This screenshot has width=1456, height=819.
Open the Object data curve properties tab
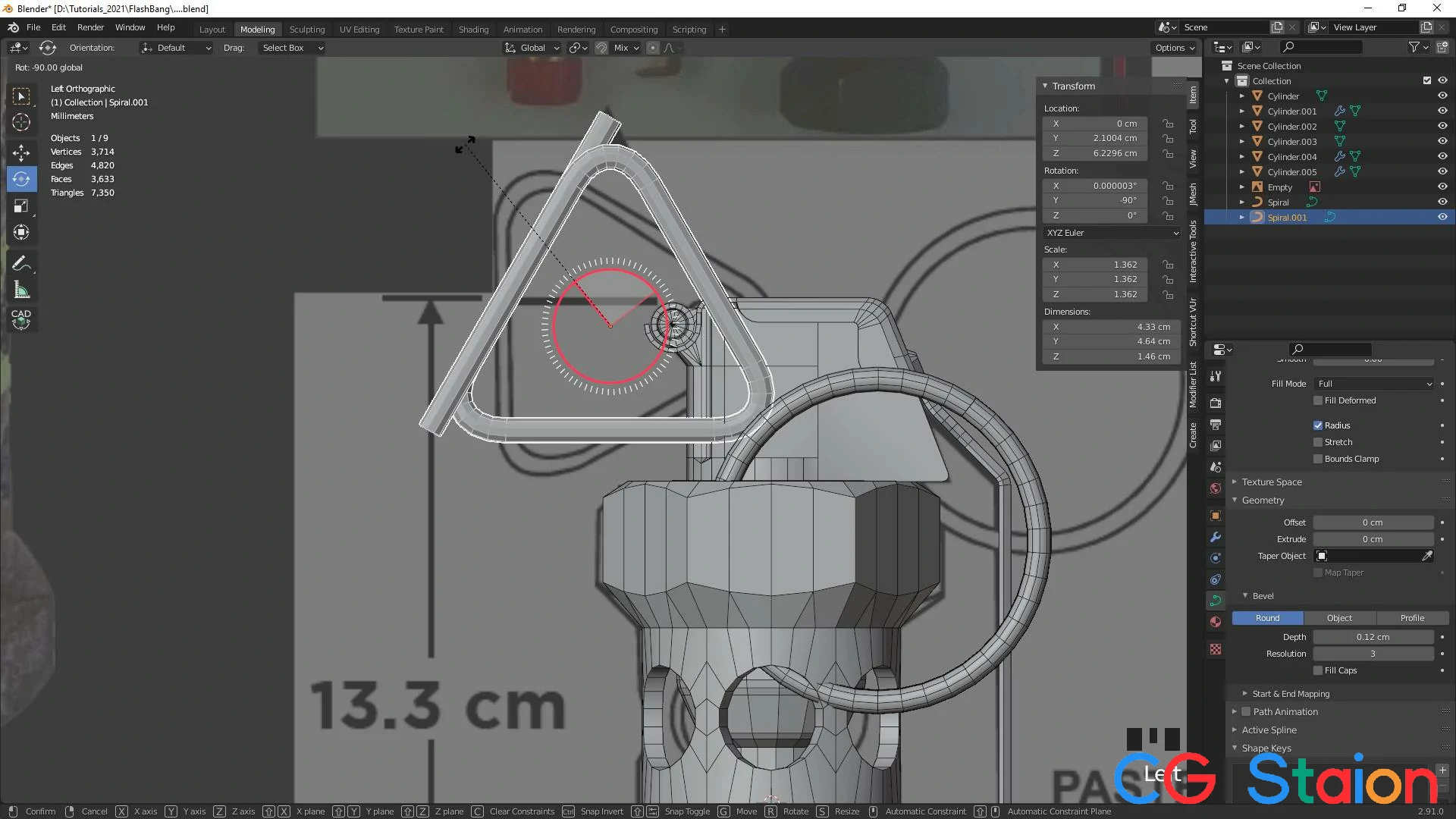tap(1216, 600)
